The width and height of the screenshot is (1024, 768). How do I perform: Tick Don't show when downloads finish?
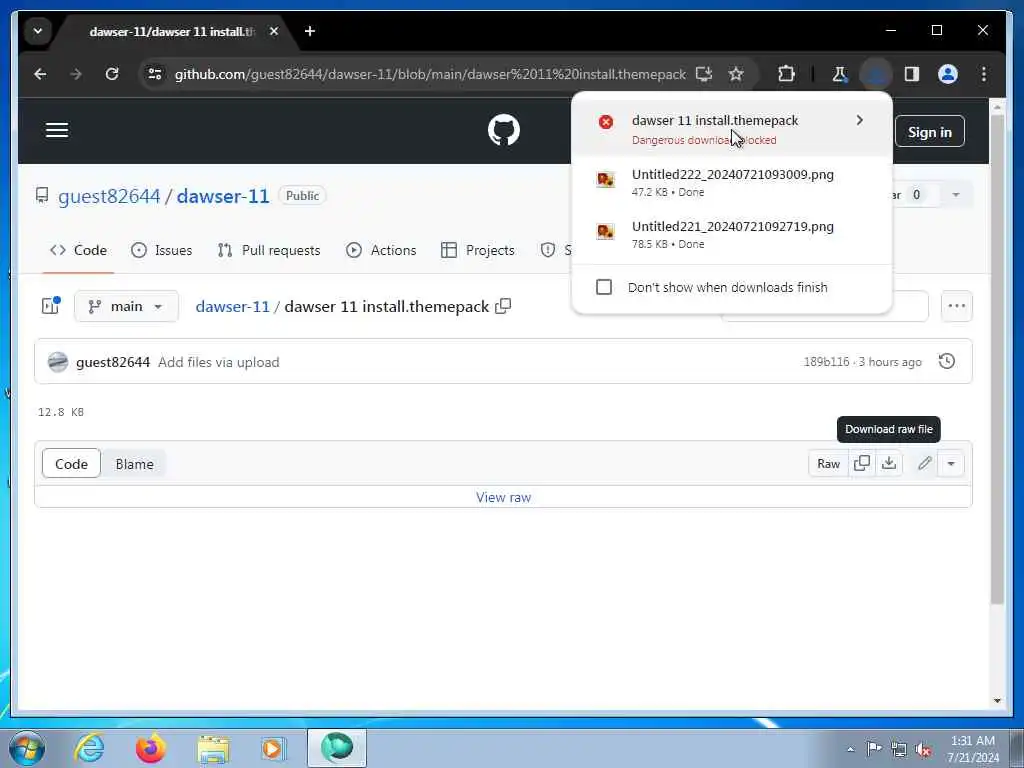point(604,287)
